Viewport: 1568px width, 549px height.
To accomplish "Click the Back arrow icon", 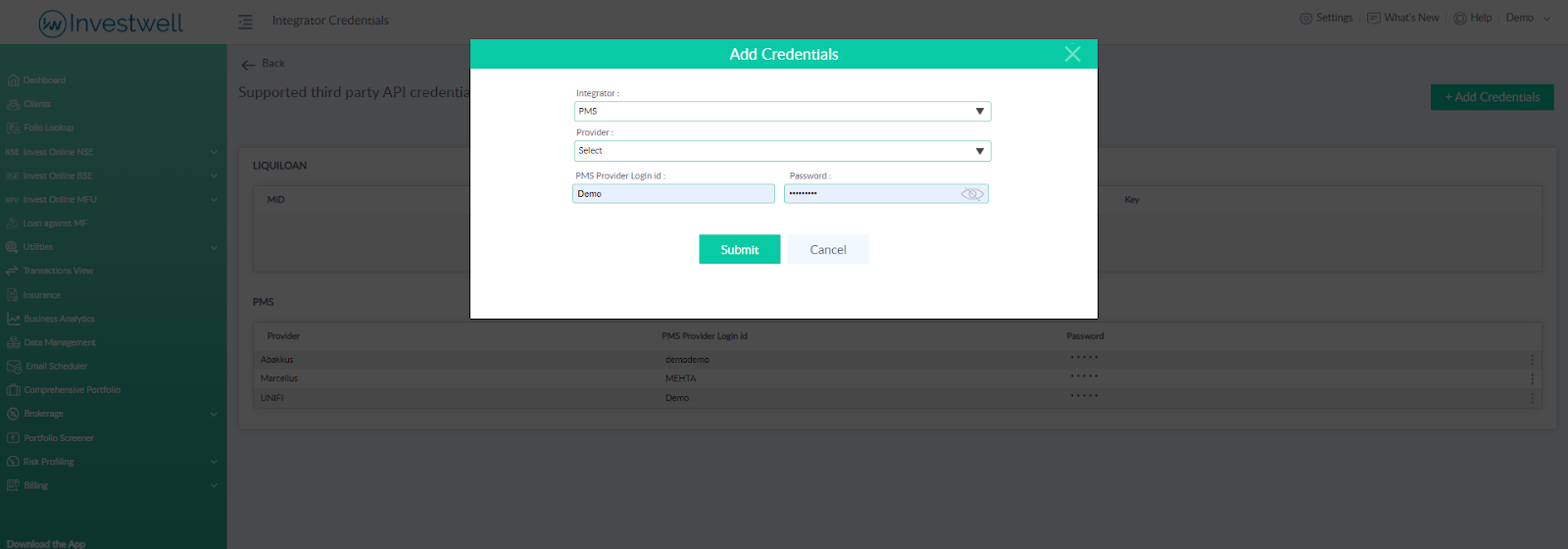I will [x=248, y=65].
